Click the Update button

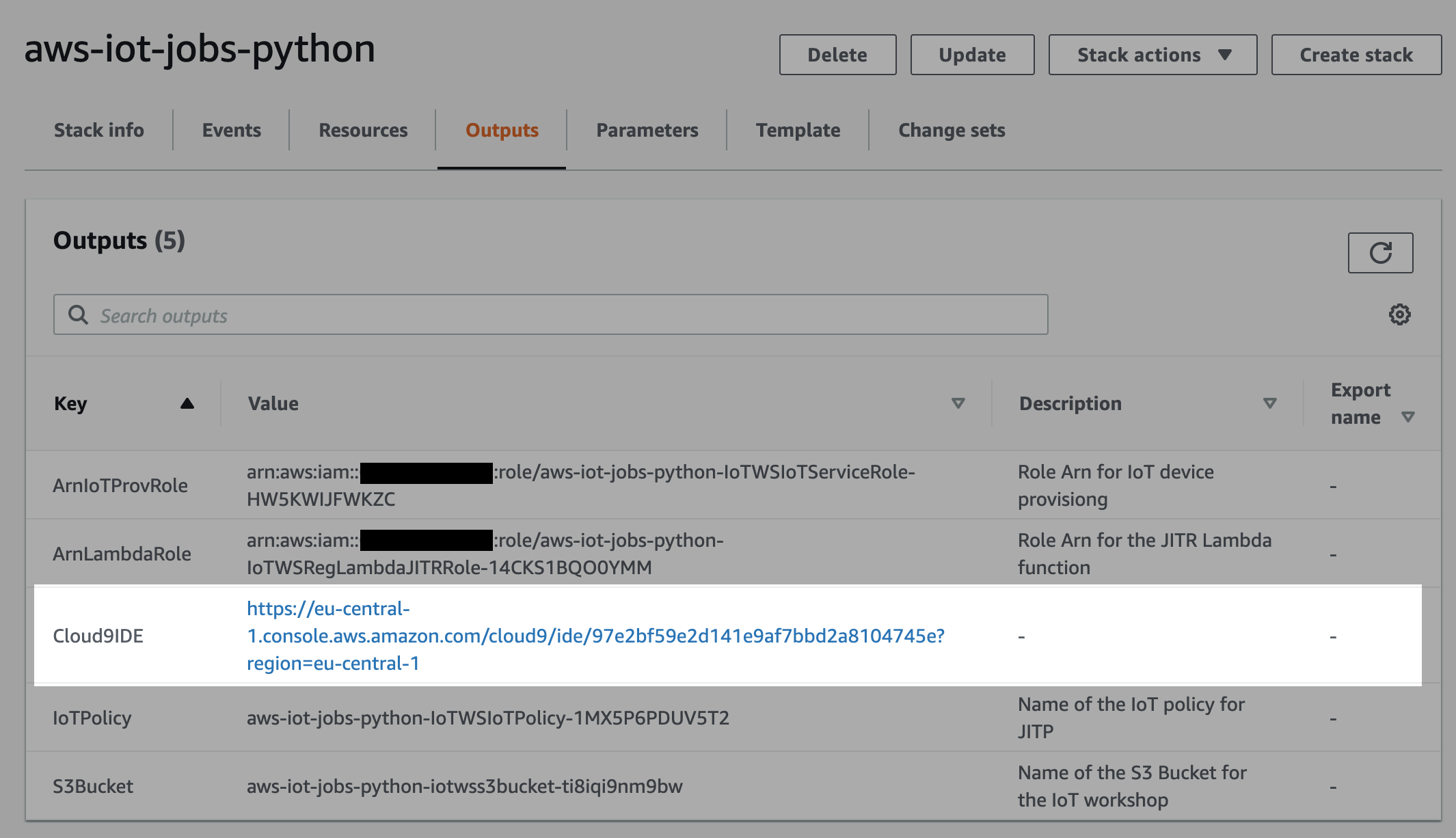(x=972, y=55)
